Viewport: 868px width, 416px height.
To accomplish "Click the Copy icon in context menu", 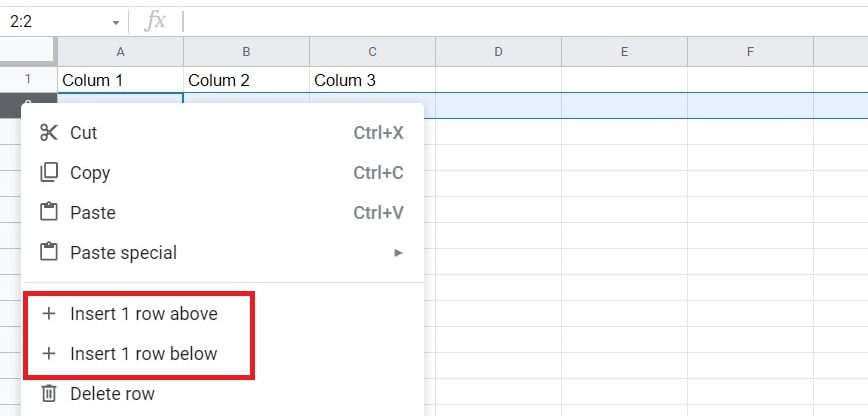I will point(48,173).
